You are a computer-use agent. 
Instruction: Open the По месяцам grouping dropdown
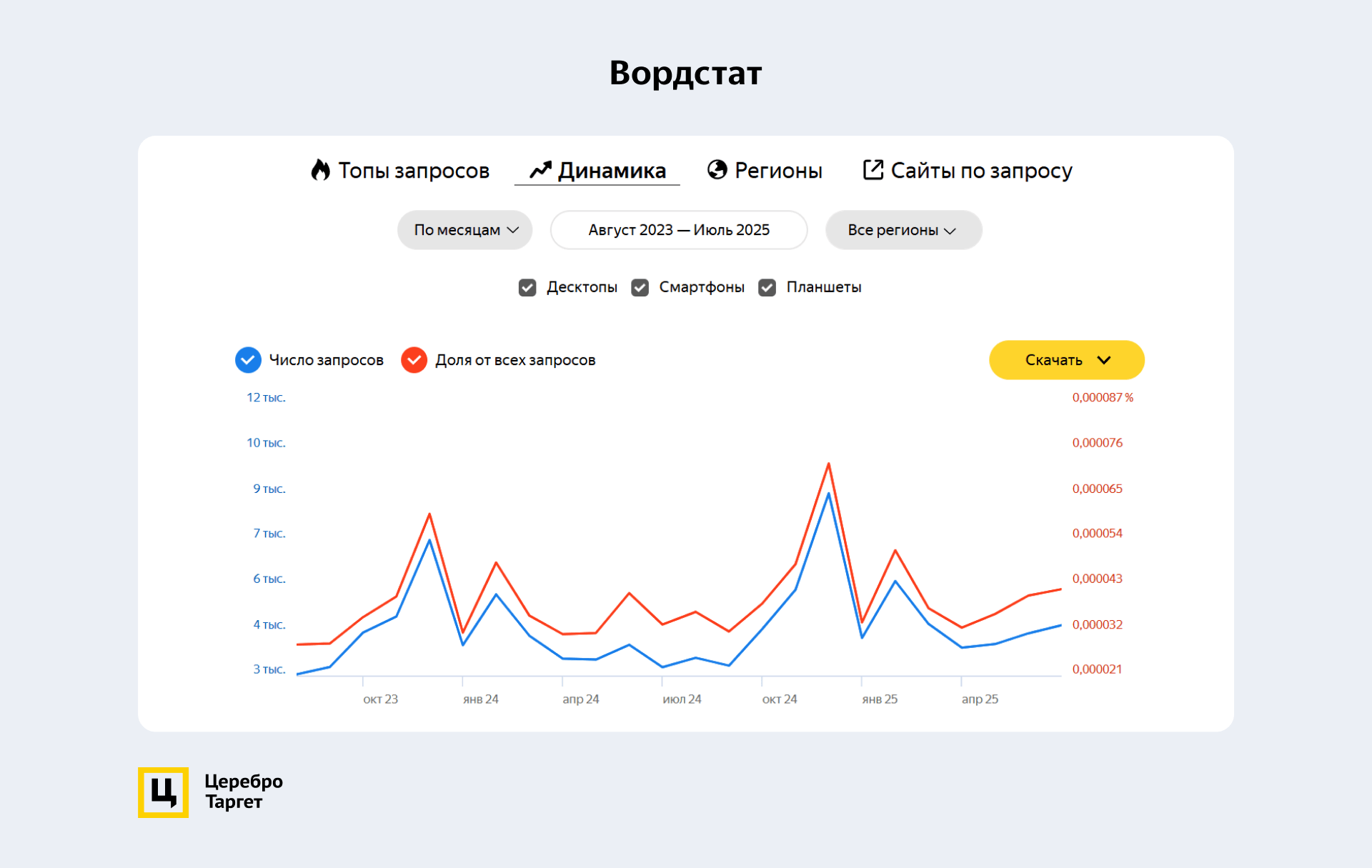pyautogui.click(x=465, y=230)
